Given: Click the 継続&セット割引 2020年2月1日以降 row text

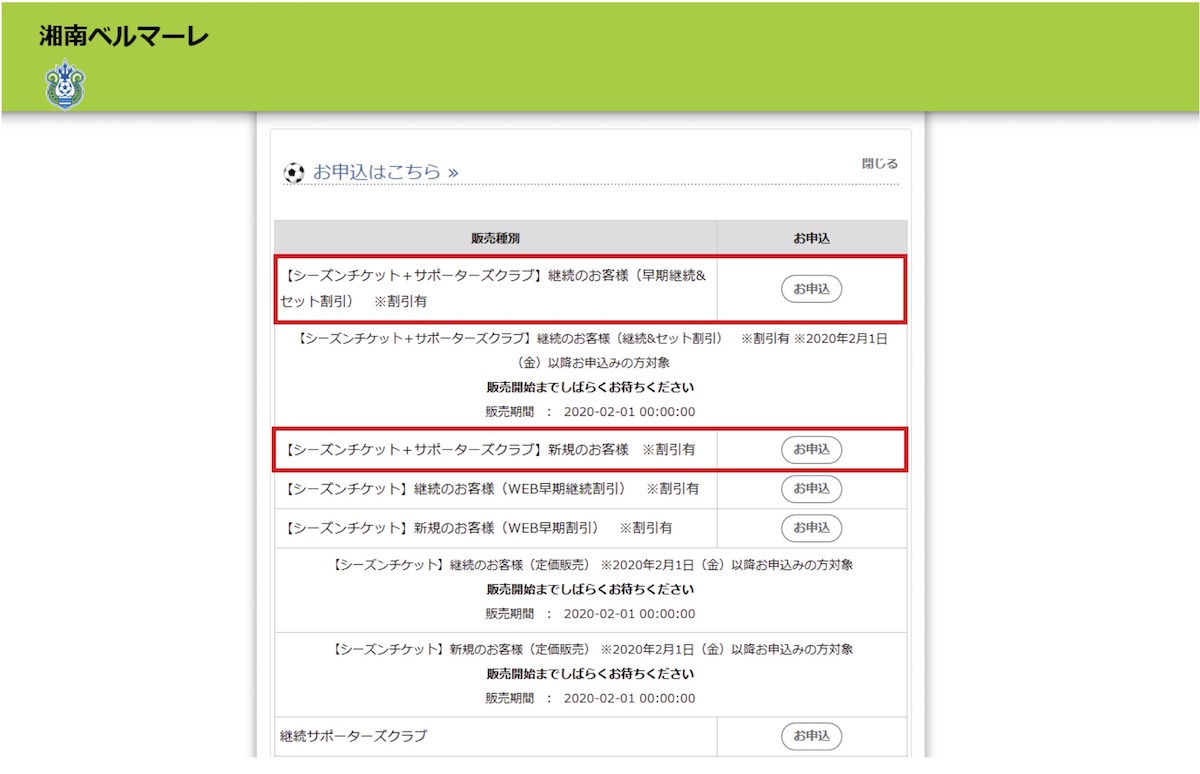Looking at the screenshot, I should coord(592,350).
